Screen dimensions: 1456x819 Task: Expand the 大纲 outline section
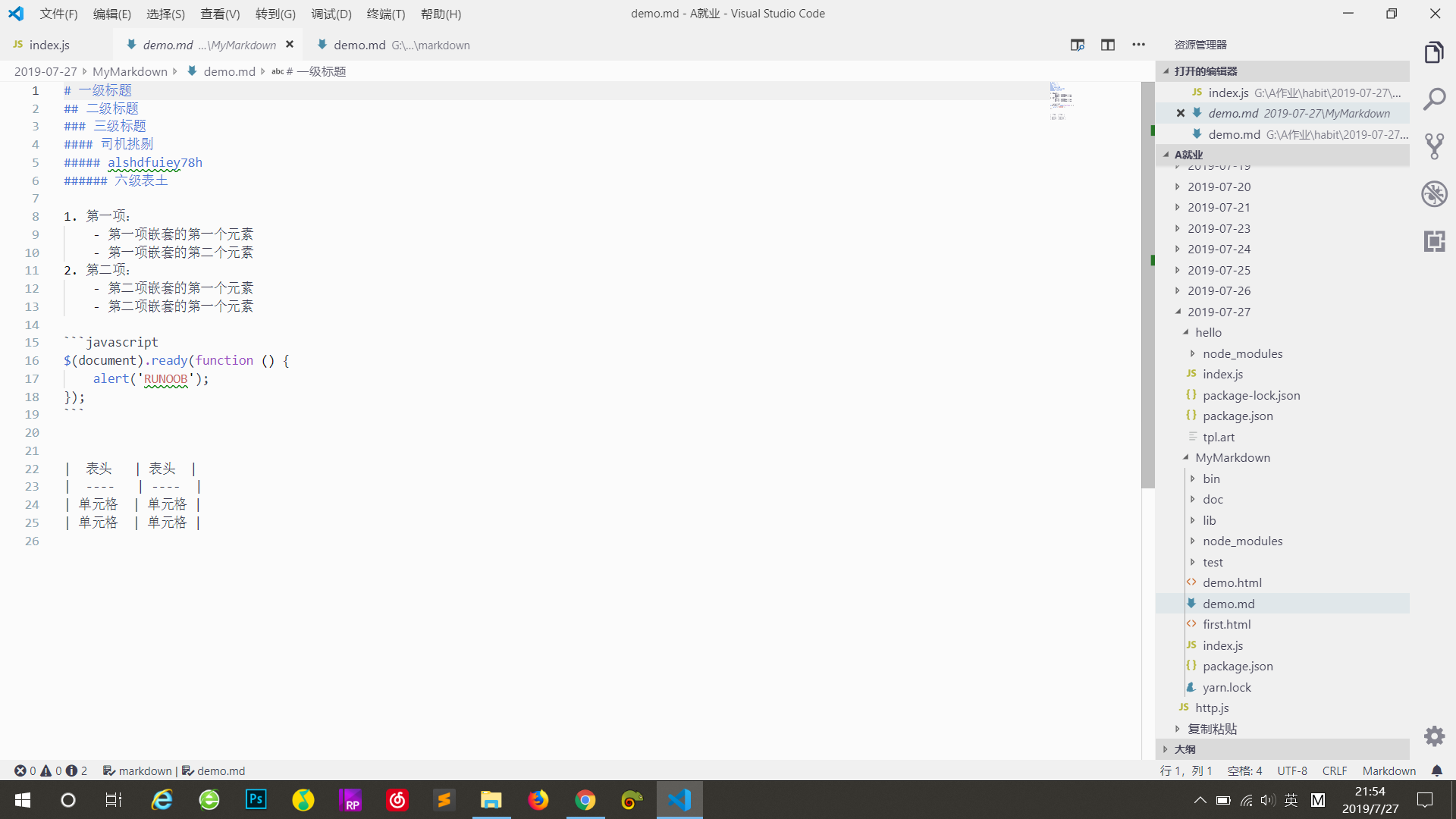[1185, 749]
